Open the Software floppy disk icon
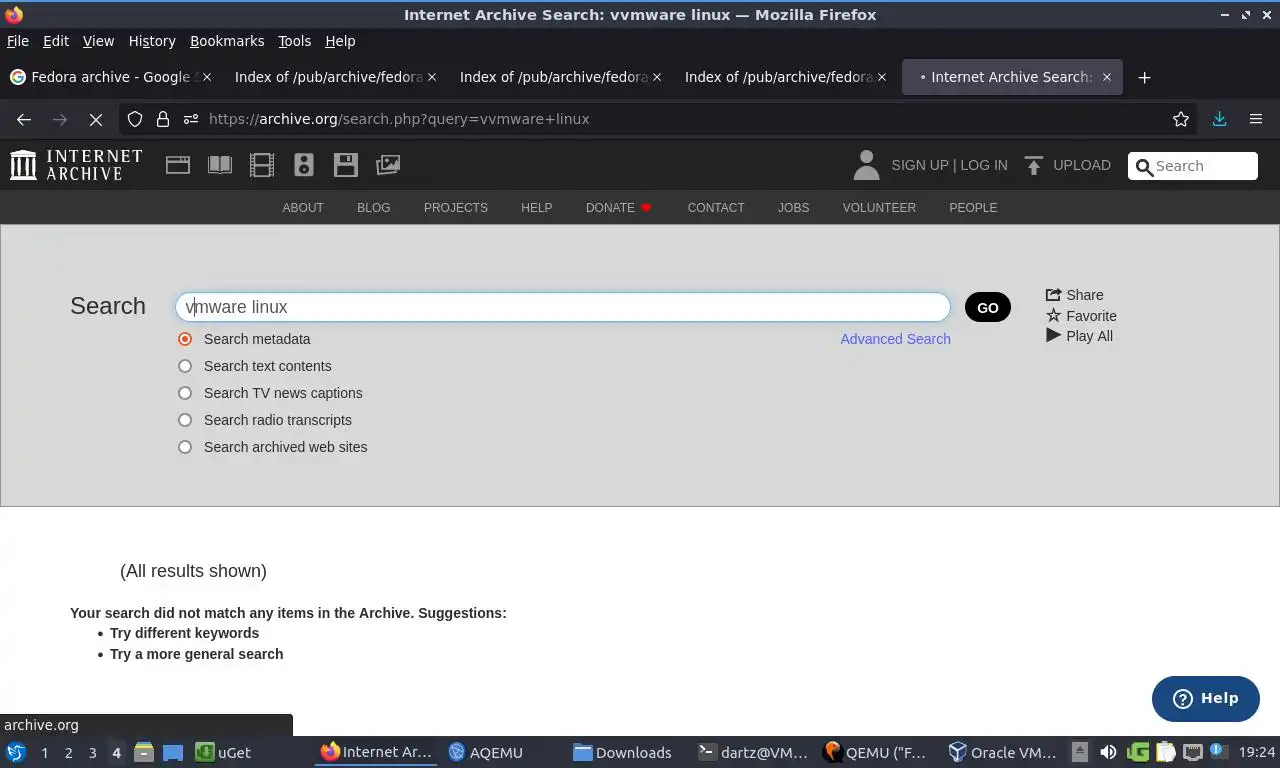 tap(346, 165)
